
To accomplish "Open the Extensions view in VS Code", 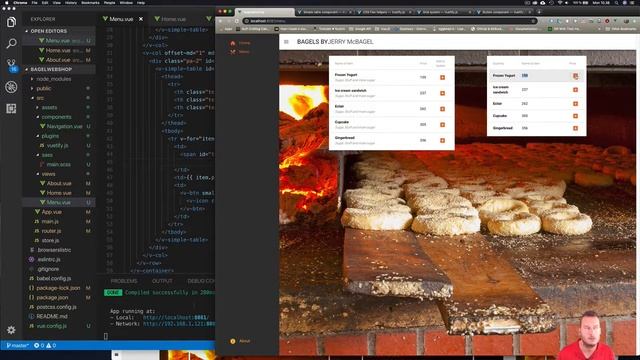I will point(11,109).
